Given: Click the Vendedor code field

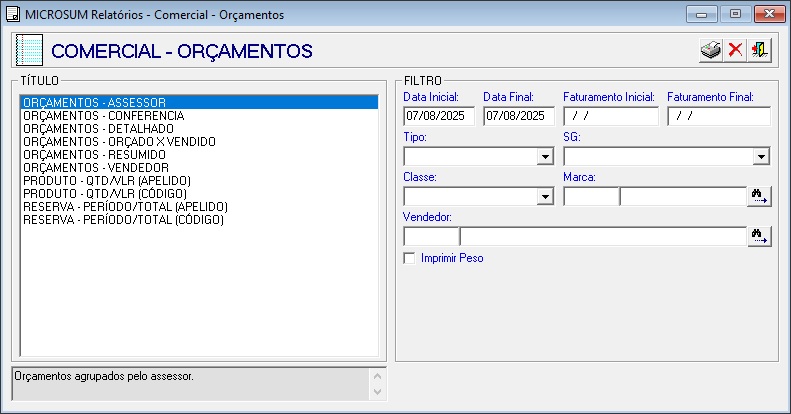Looking at the screenshot, I should (x=431, y=236).
